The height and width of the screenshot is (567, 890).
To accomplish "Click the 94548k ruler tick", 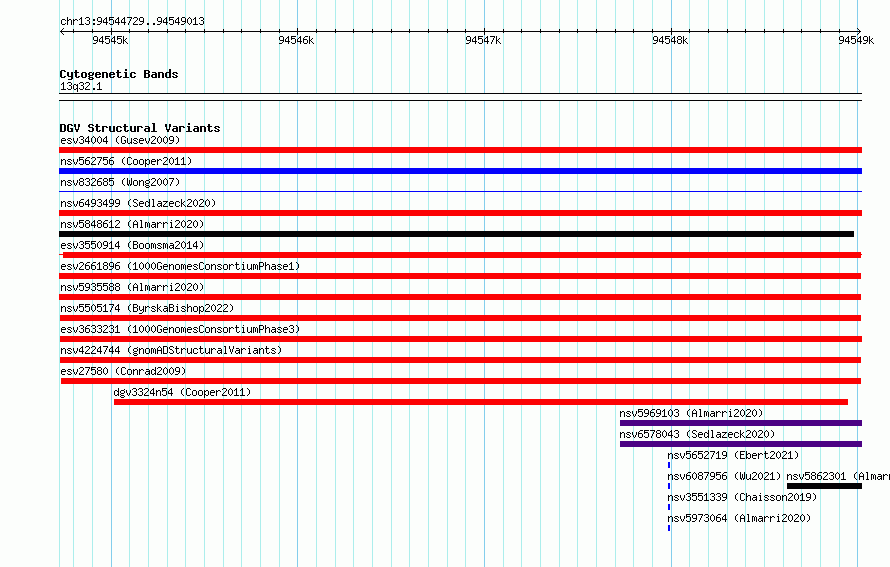I will point(670,40).
